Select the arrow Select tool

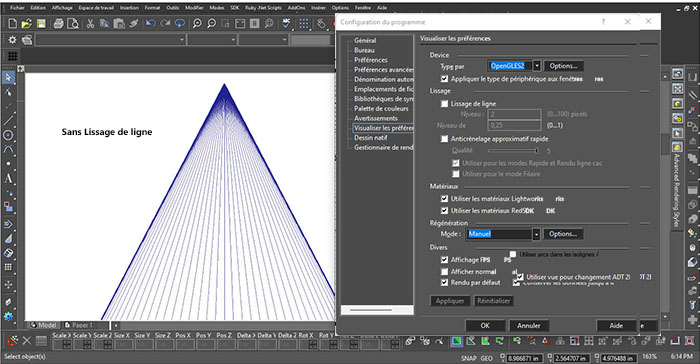pyautogui.click(x=8, y=78)
